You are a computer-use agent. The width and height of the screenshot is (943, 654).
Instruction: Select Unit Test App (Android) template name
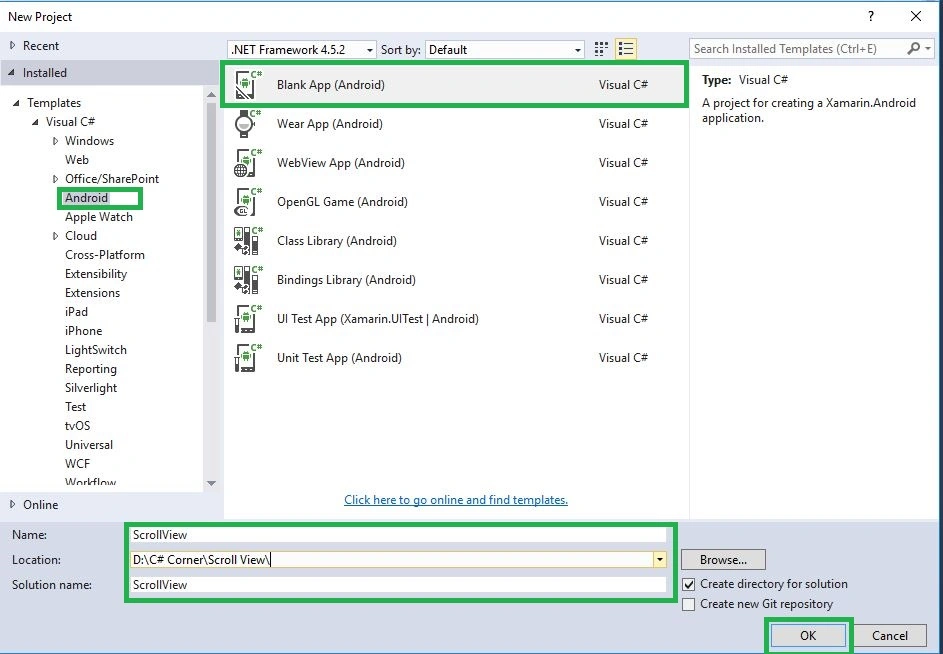339,358
